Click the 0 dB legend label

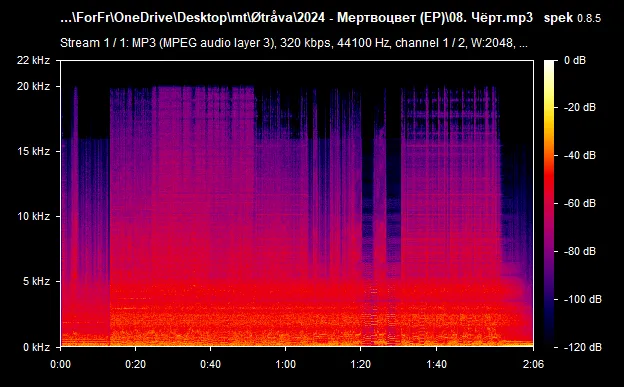tap(575, 60)
